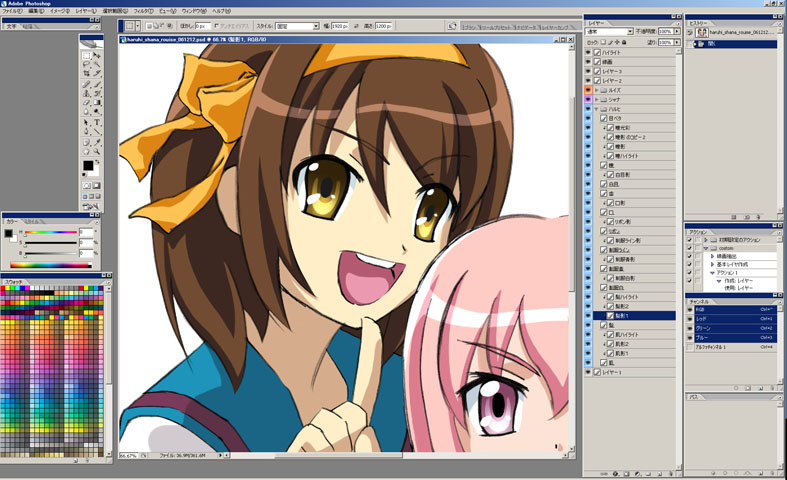This screenshot has width=787, height=480.
Task: Hide the レイヤー1 bottom layer
Action: (588, 372)
